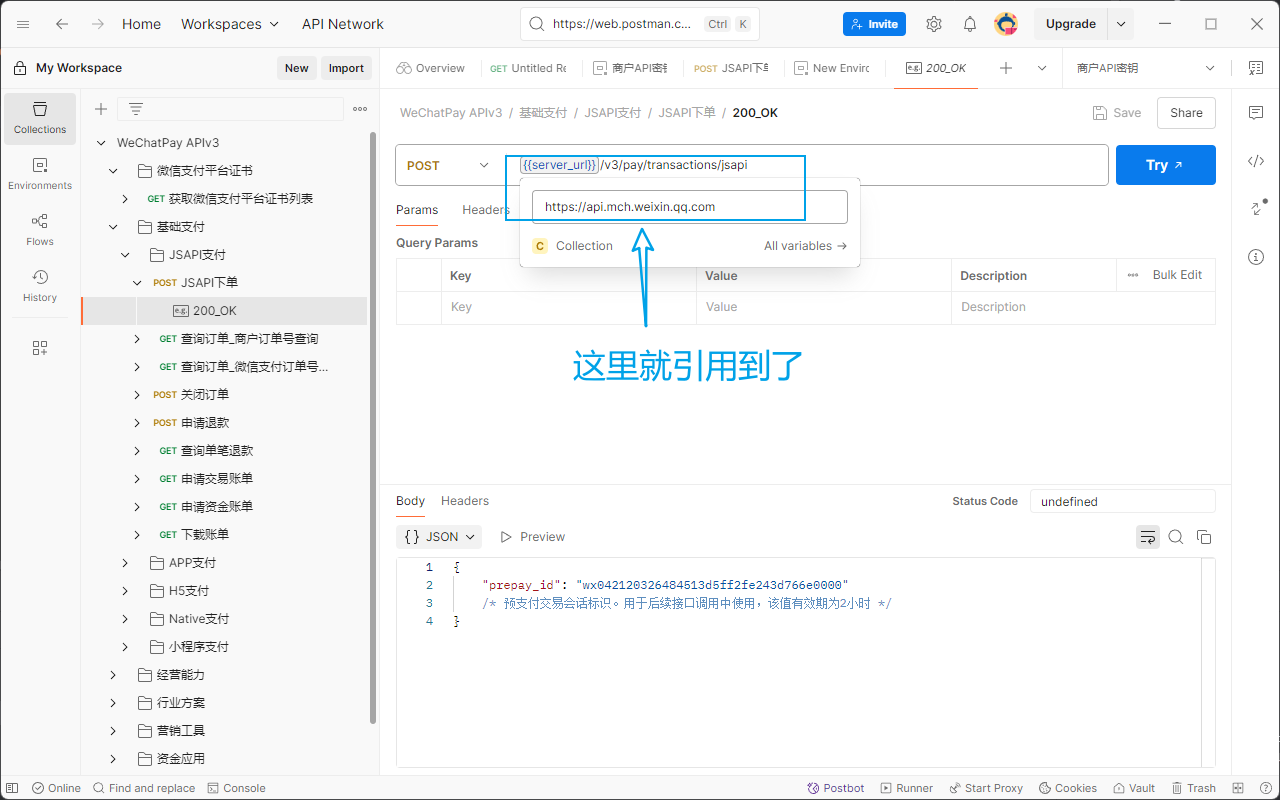Image resolution: width=1280 pixels, height=800 pixels.
Task: Click the search URL bar
Action: point(640,24)
